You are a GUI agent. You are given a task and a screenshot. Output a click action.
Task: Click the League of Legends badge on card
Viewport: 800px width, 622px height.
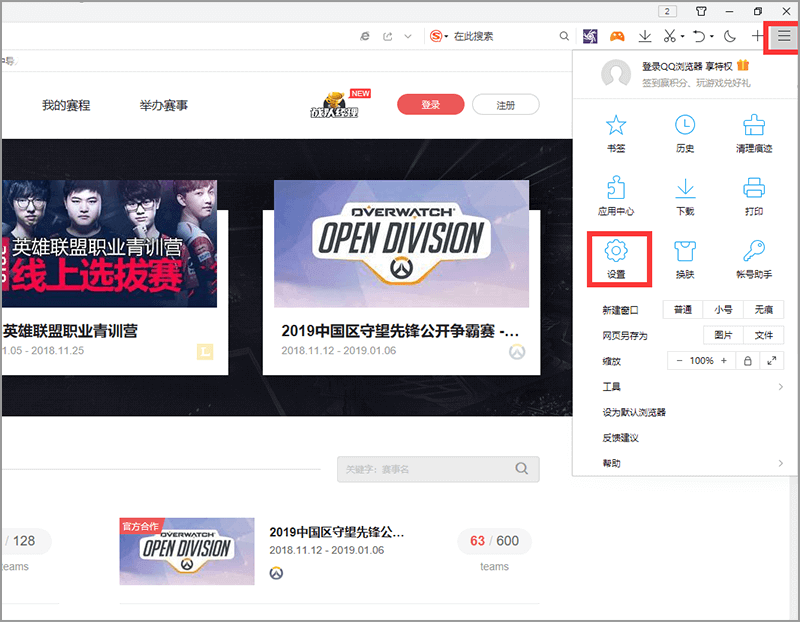(205, 352)
